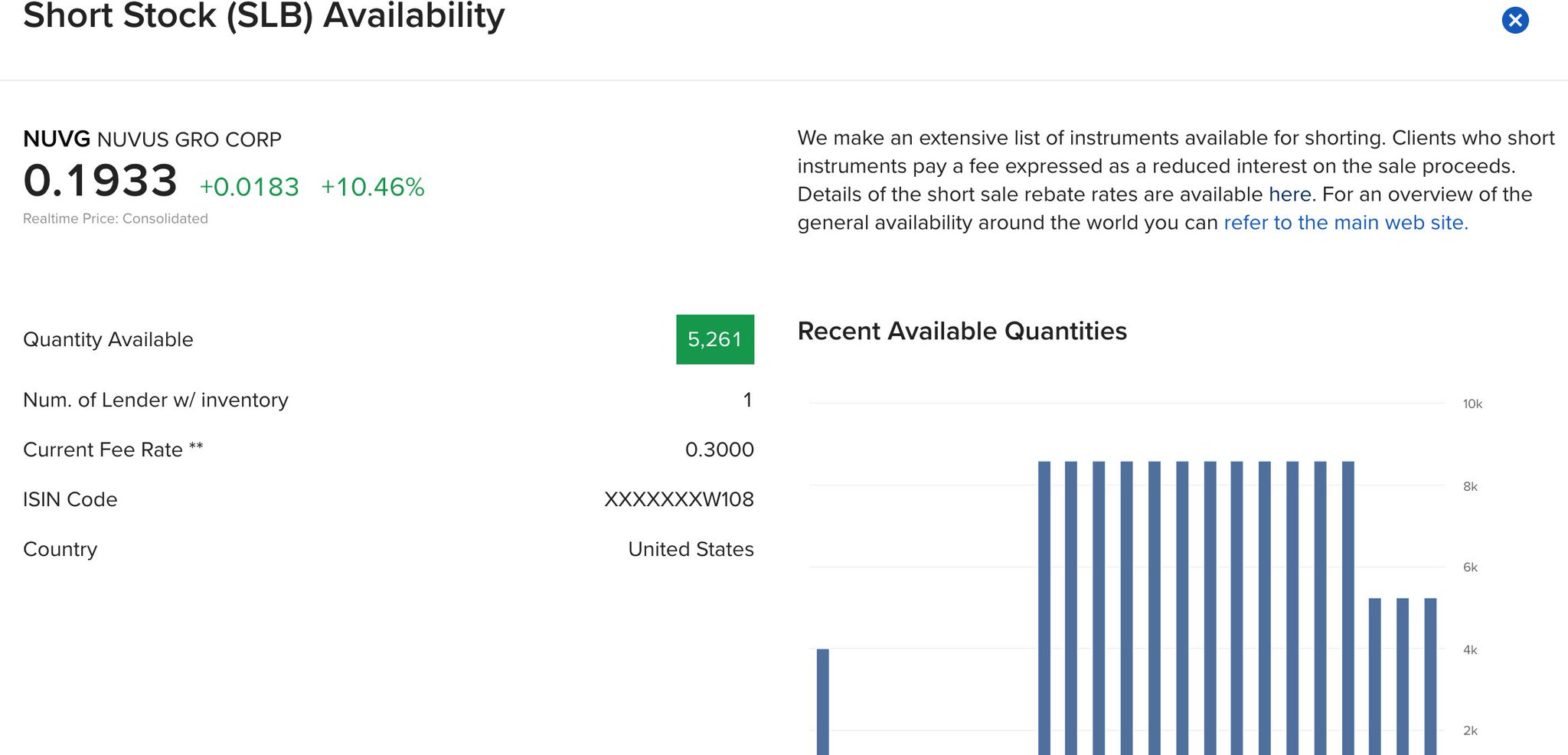
Task: Click the 8k axis label
Action: click(x=1470, y=486)
